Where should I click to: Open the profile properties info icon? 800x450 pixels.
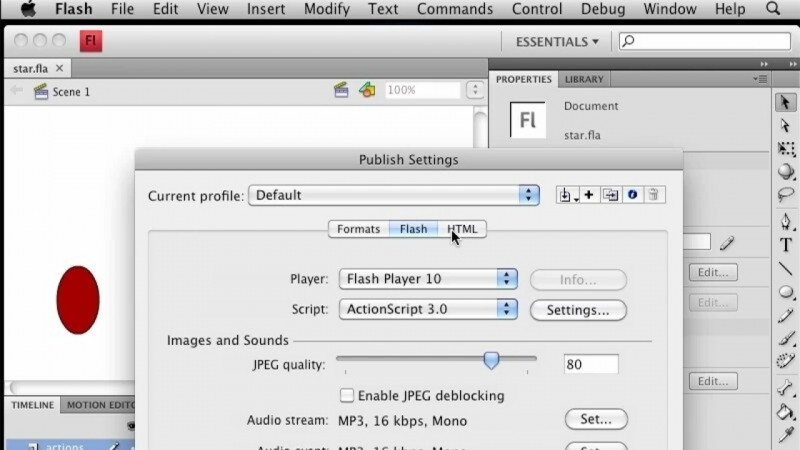coord(632,195)
